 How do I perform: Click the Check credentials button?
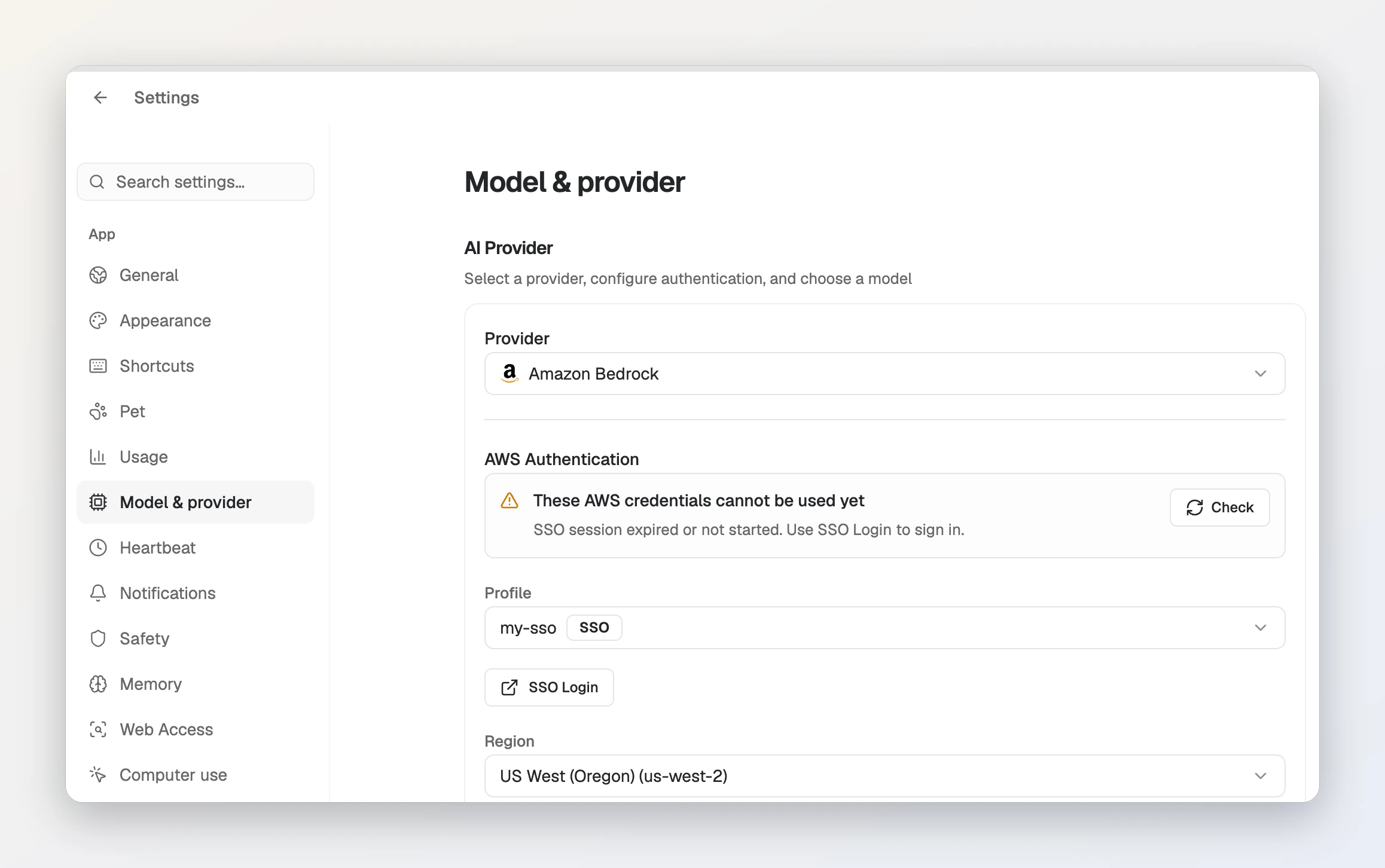point(1219,508)
